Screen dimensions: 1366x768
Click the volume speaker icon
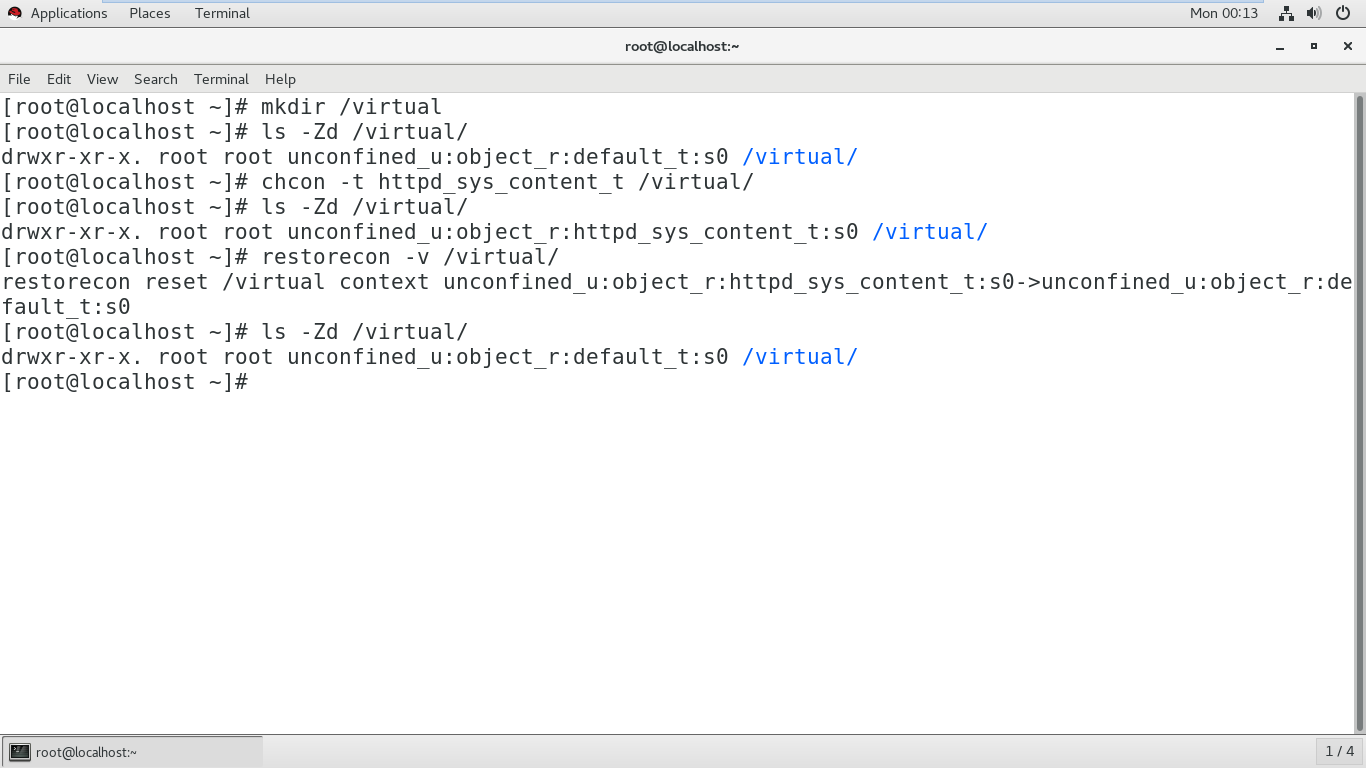click(1314, 13)
